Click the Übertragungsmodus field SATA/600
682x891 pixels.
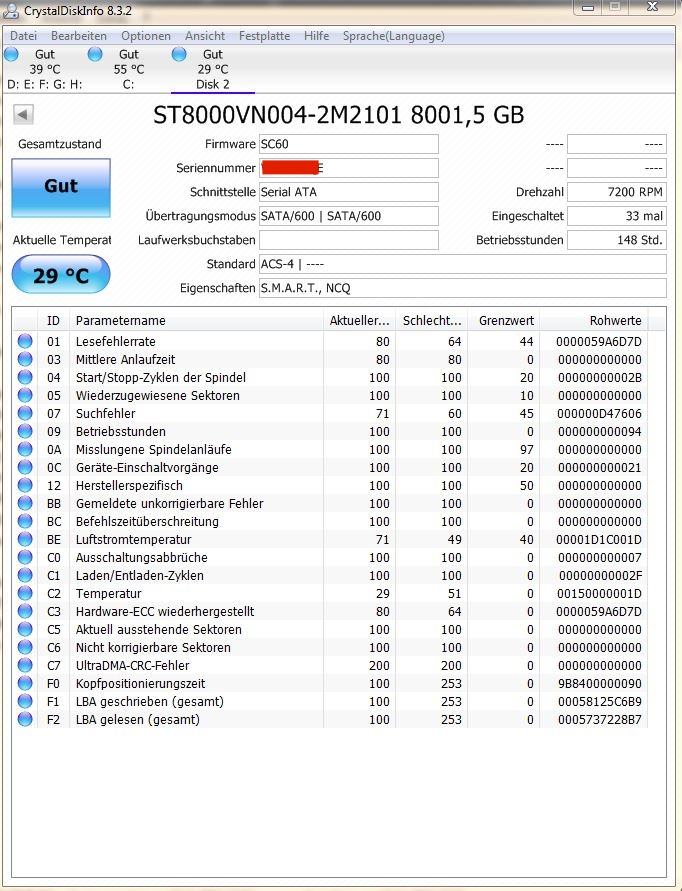pyautogui.click(x=349, y=216)
